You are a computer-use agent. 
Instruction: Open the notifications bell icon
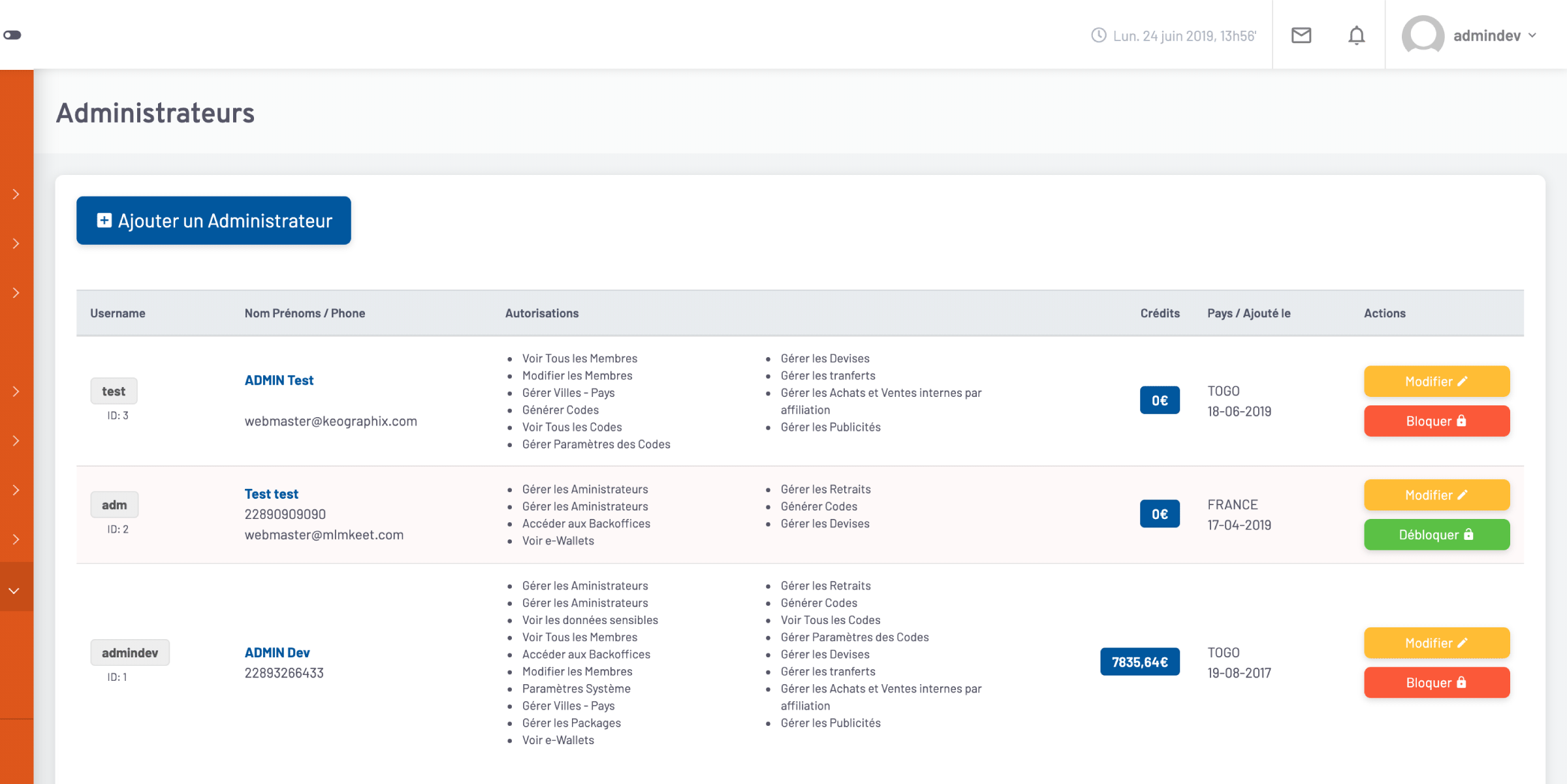pos(1357,36)
